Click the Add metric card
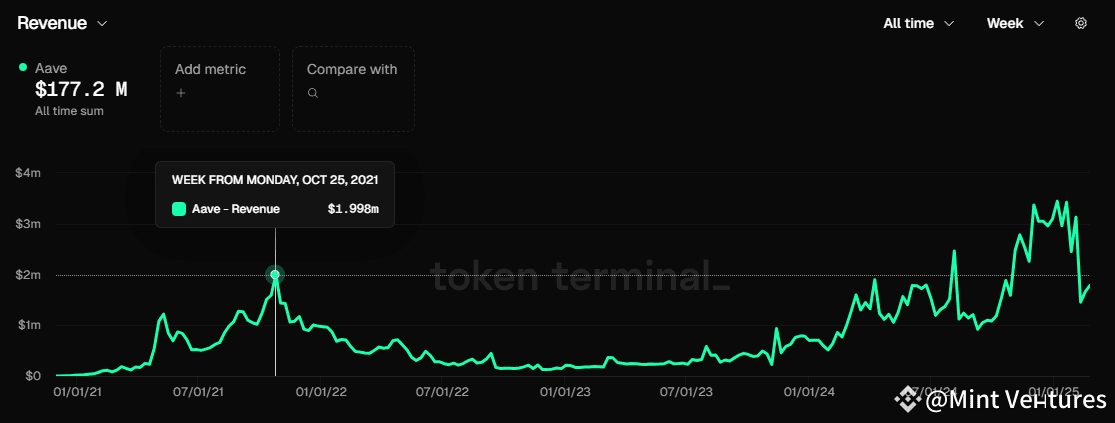The height and width of the screenshot is (423, 1115). 220,88
